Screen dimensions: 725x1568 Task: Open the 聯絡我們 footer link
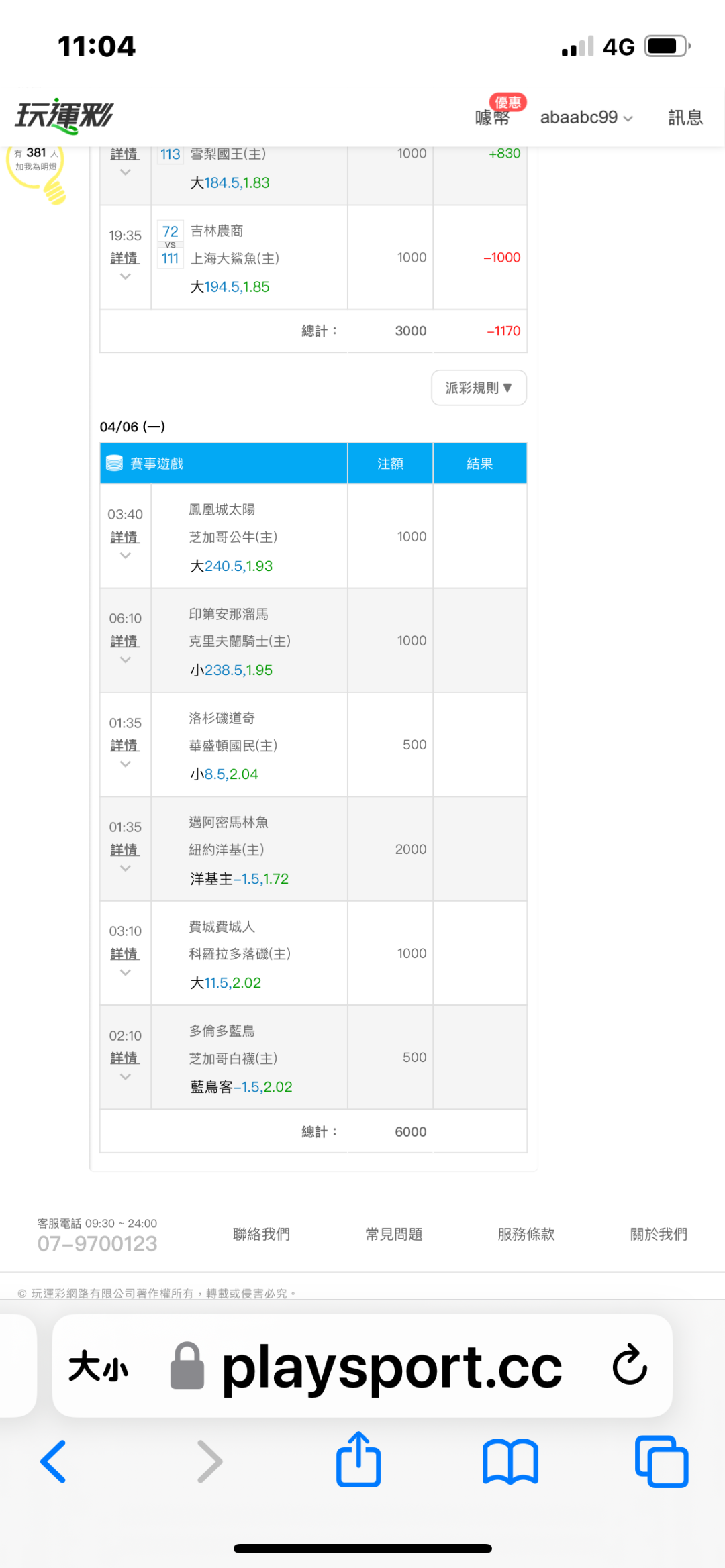261,1234
